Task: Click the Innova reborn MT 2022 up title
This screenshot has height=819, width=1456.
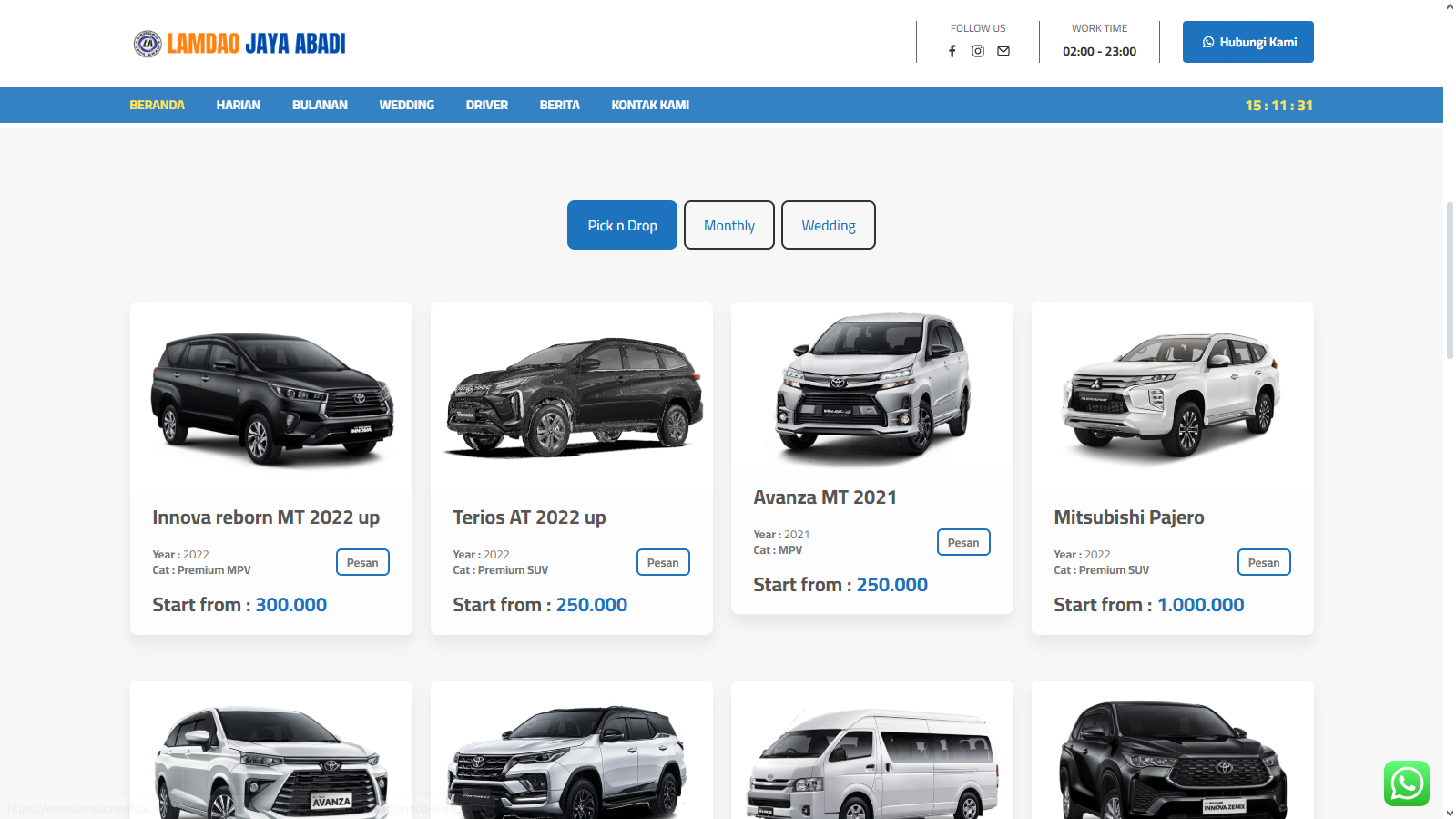Action: (266, 517)
